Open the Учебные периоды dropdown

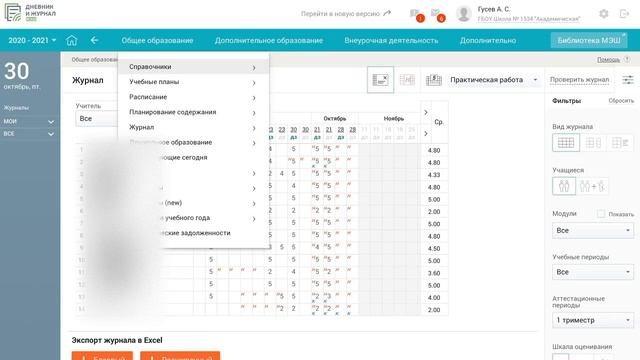[593, 272]
